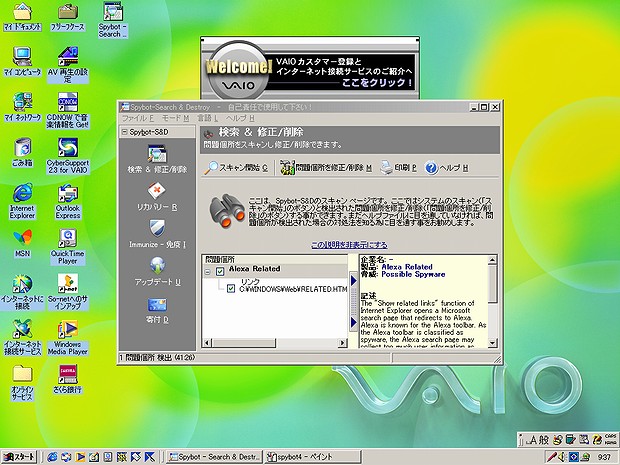
Task: Select the MSN butterfly desktop icon
Action: (x=22, y=243)
